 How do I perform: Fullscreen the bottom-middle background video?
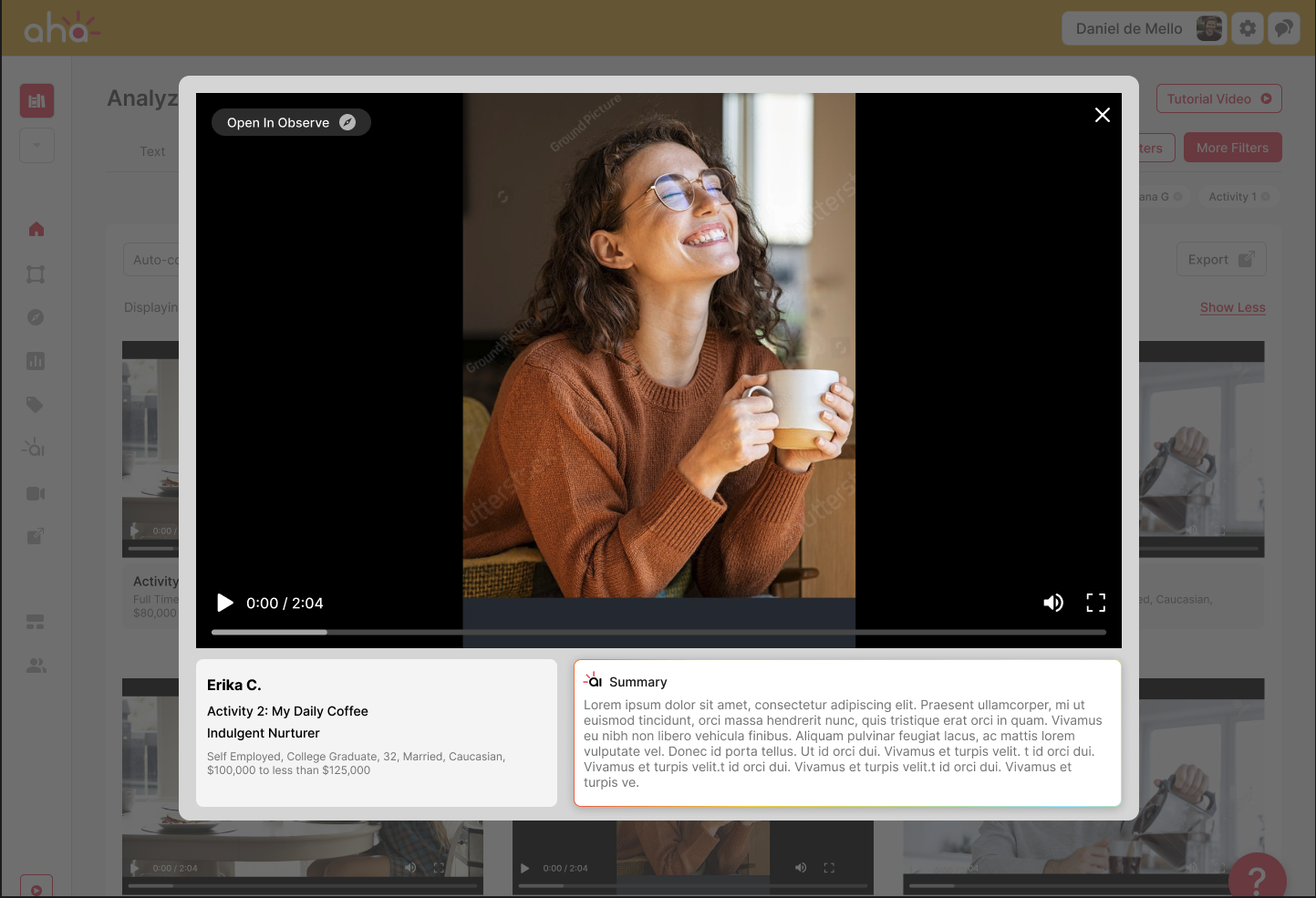coord(829,868)
